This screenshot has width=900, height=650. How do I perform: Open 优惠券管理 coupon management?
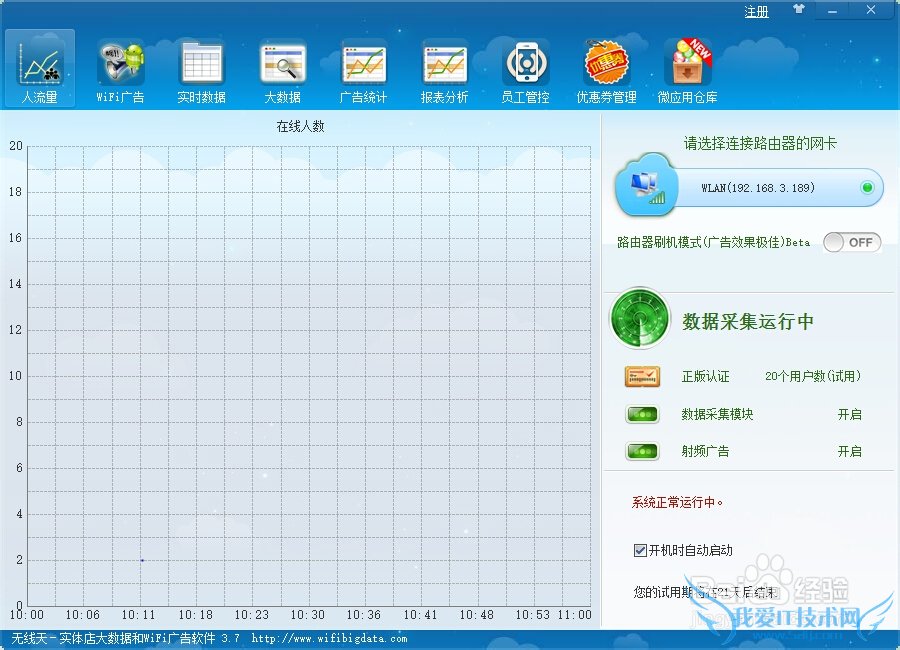click(x=606, y=70)
